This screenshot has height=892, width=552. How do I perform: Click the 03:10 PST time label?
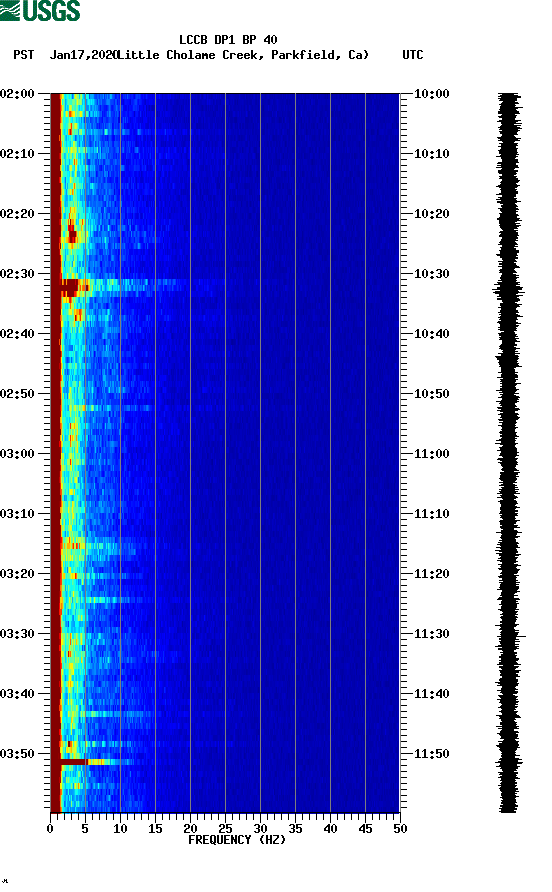17,514
